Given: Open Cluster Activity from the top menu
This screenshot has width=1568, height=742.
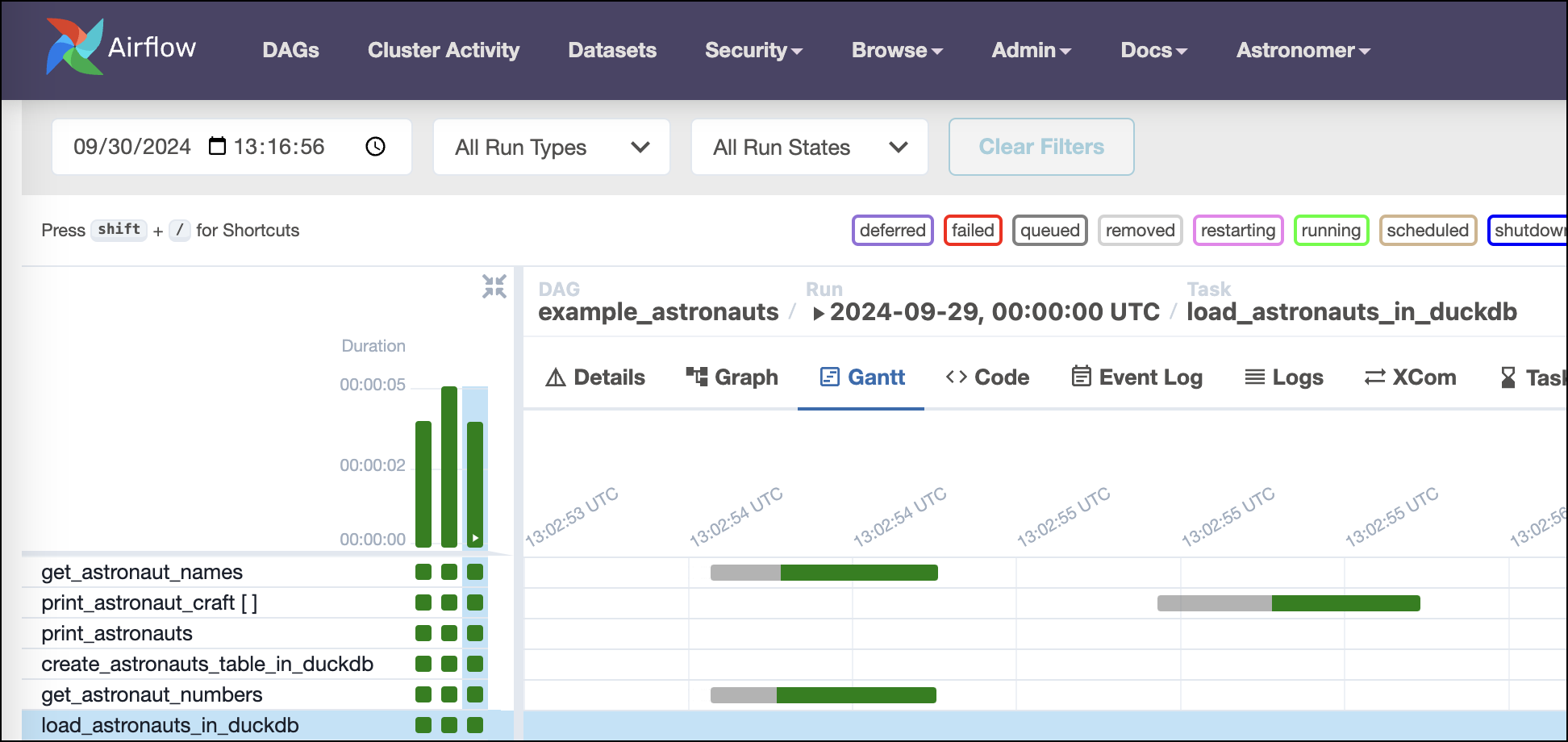Looking at the screenshot, I should click(443, 50).
